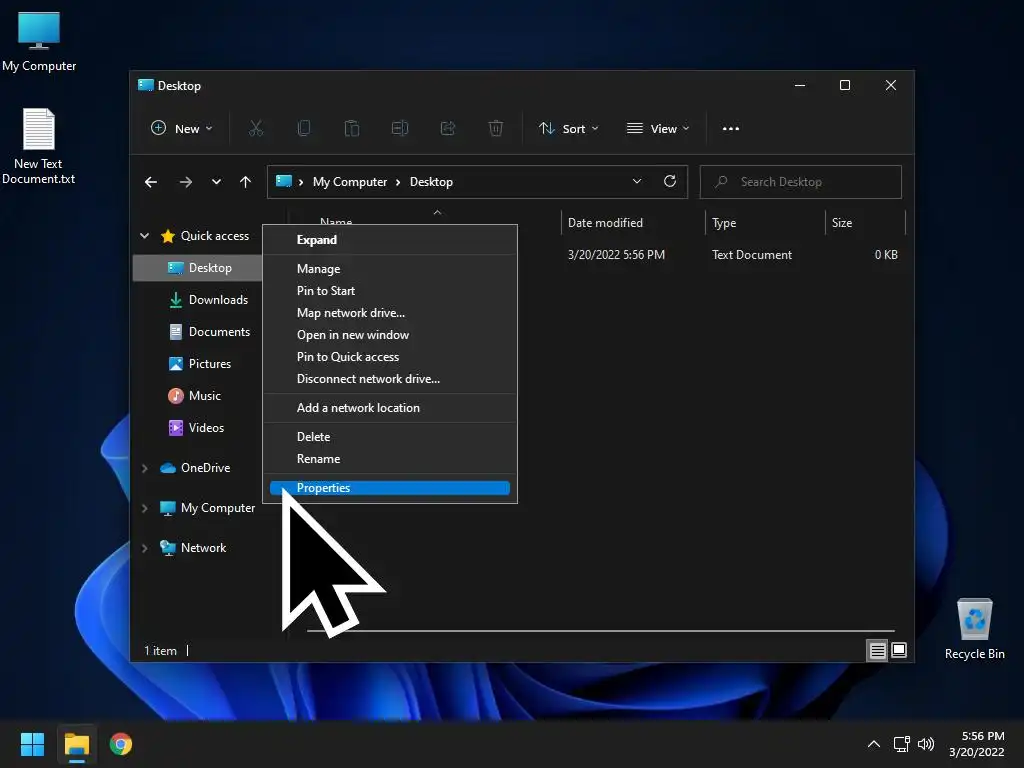1024x768 pixels.
Task: Open Downloads in navigation pane
Action: coord(208,300)
